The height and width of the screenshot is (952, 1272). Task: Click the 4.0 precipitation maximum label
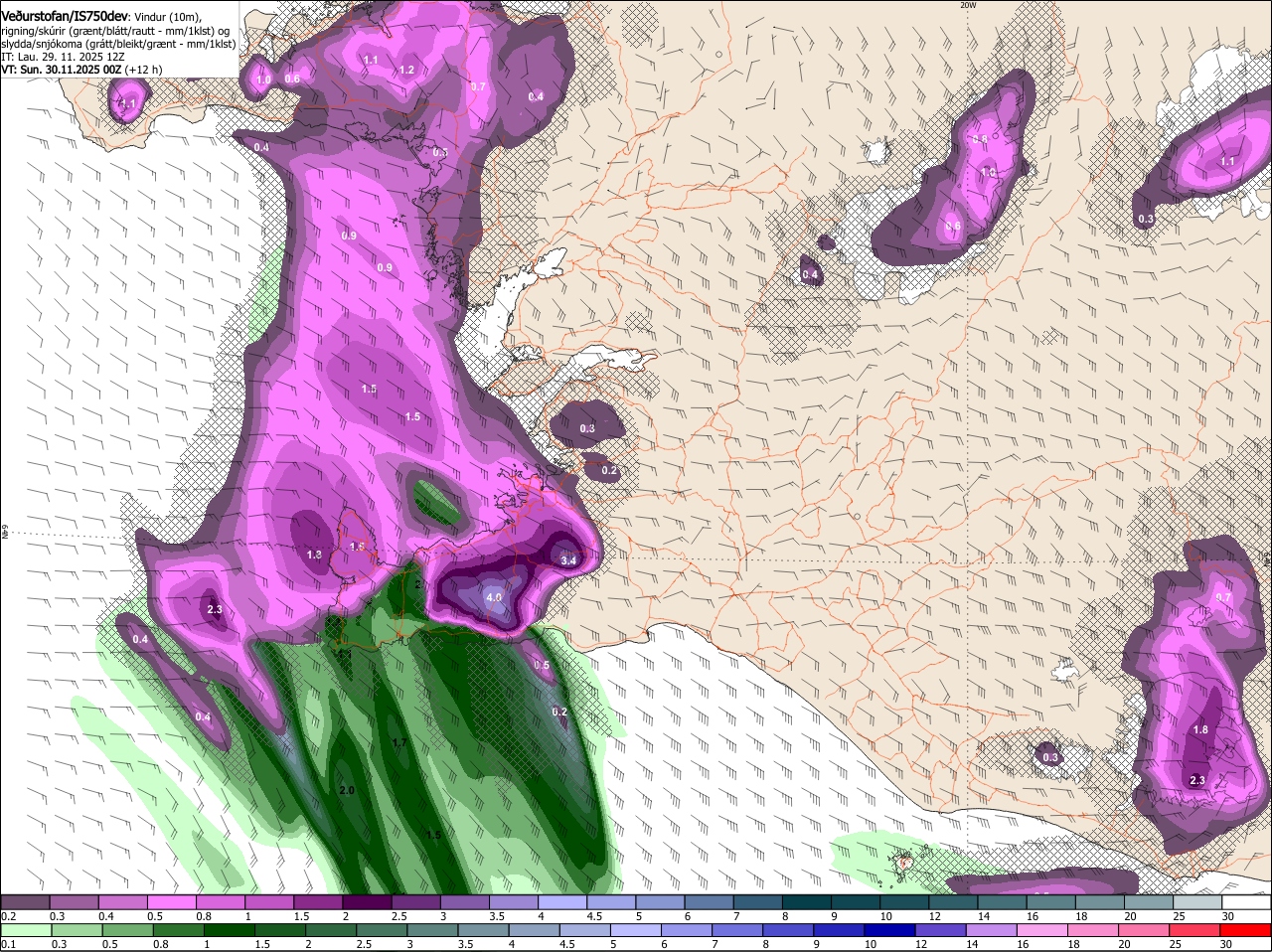pyautogui.click(x=494, y=598)
